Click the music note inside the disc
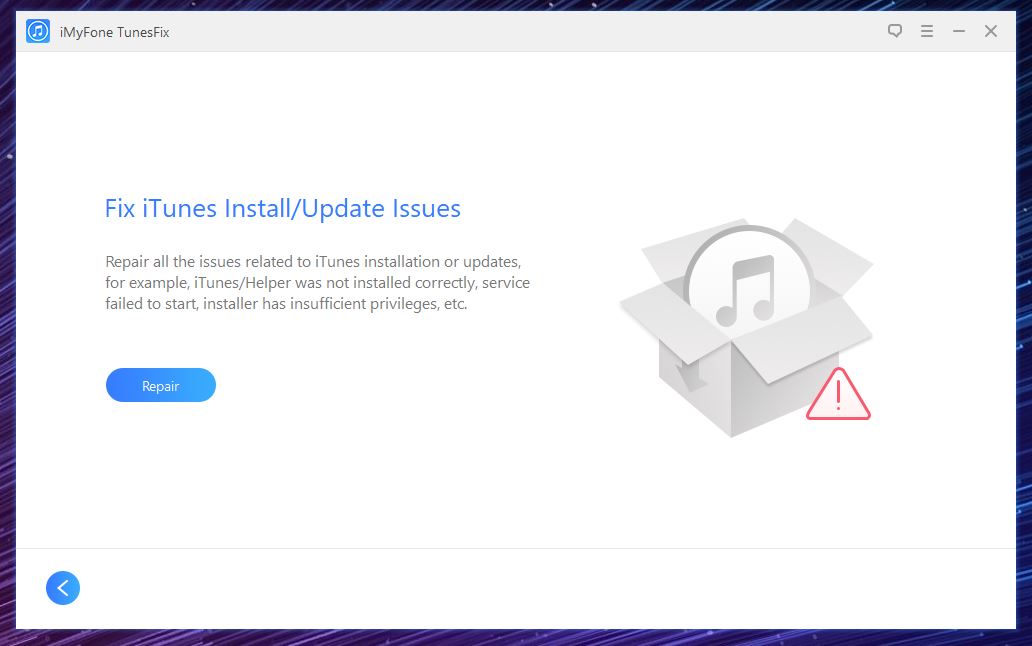This screenshot has height=646, width=1032. click(x=746, y=290)
